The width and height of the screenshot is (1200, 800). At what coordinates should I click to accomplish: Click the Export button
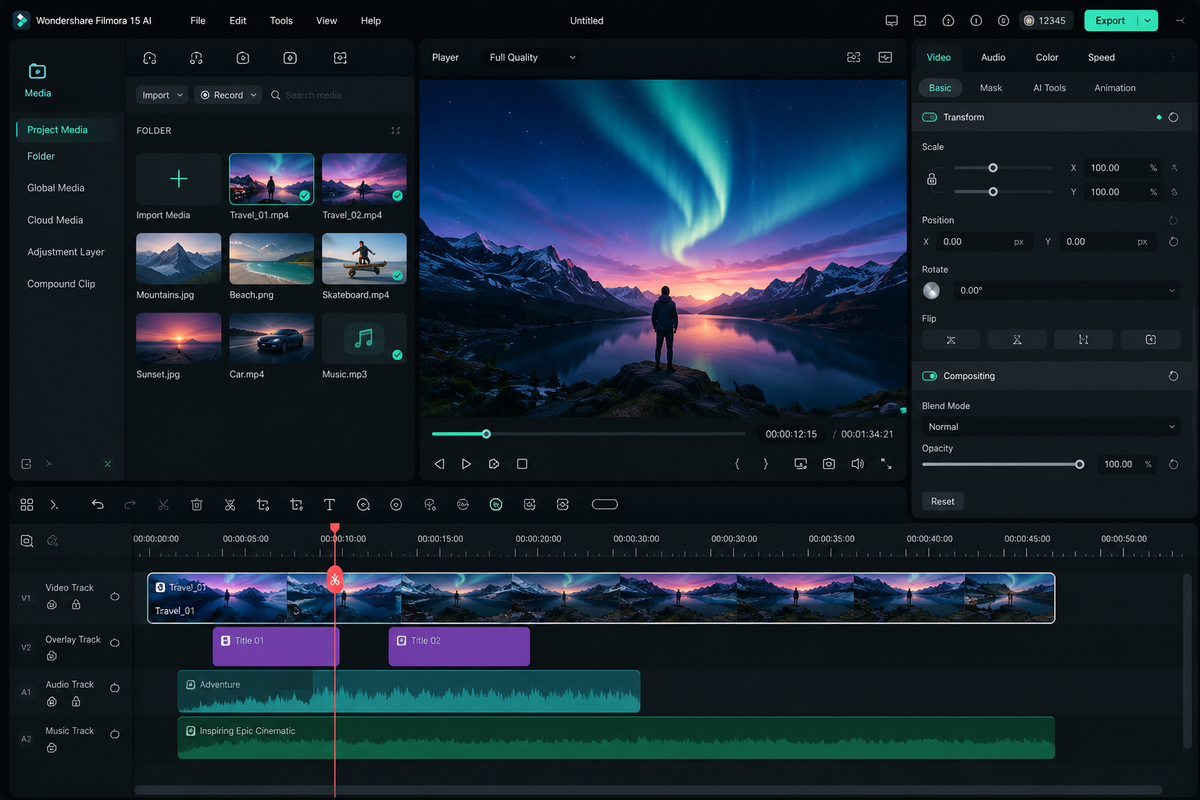pos(1111,20)
